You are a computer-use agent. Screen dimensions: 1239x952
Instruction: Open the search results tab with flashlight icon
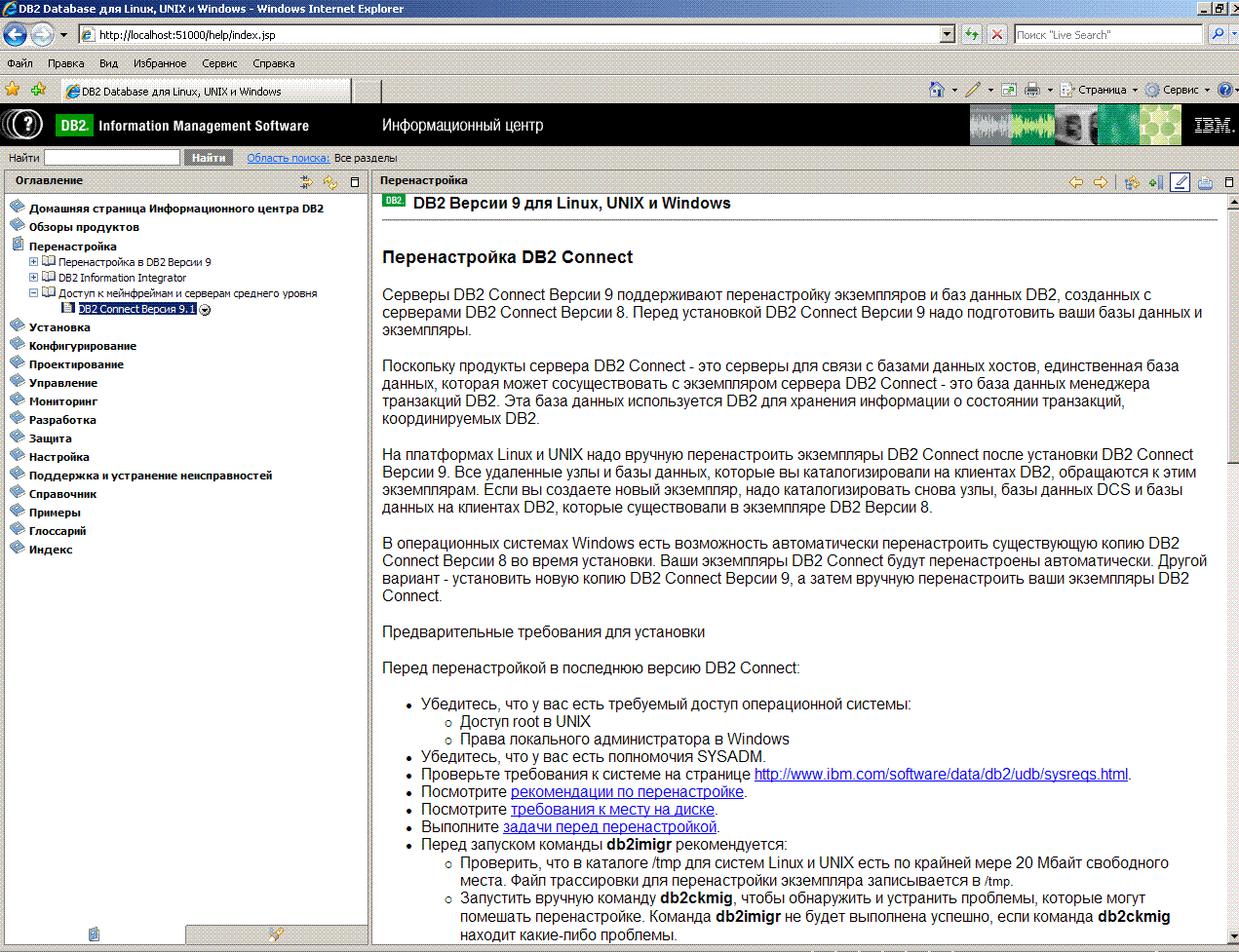point(276,934)
